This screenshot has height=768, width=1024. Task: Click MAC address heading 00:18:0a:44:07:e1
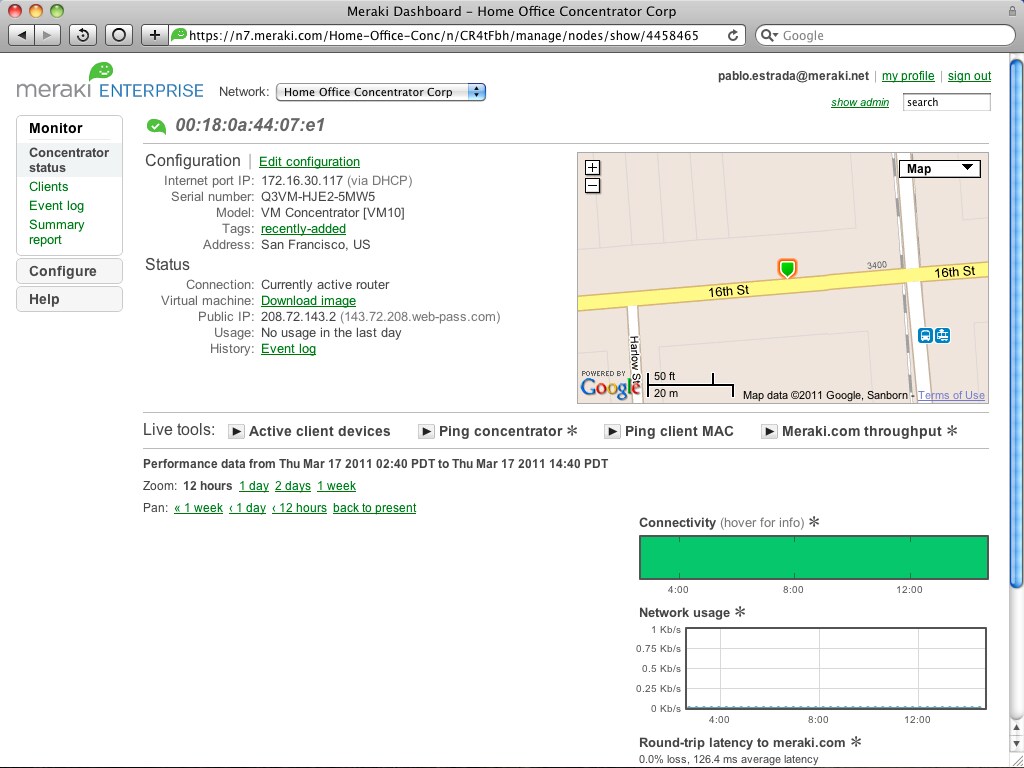[250, 125]
